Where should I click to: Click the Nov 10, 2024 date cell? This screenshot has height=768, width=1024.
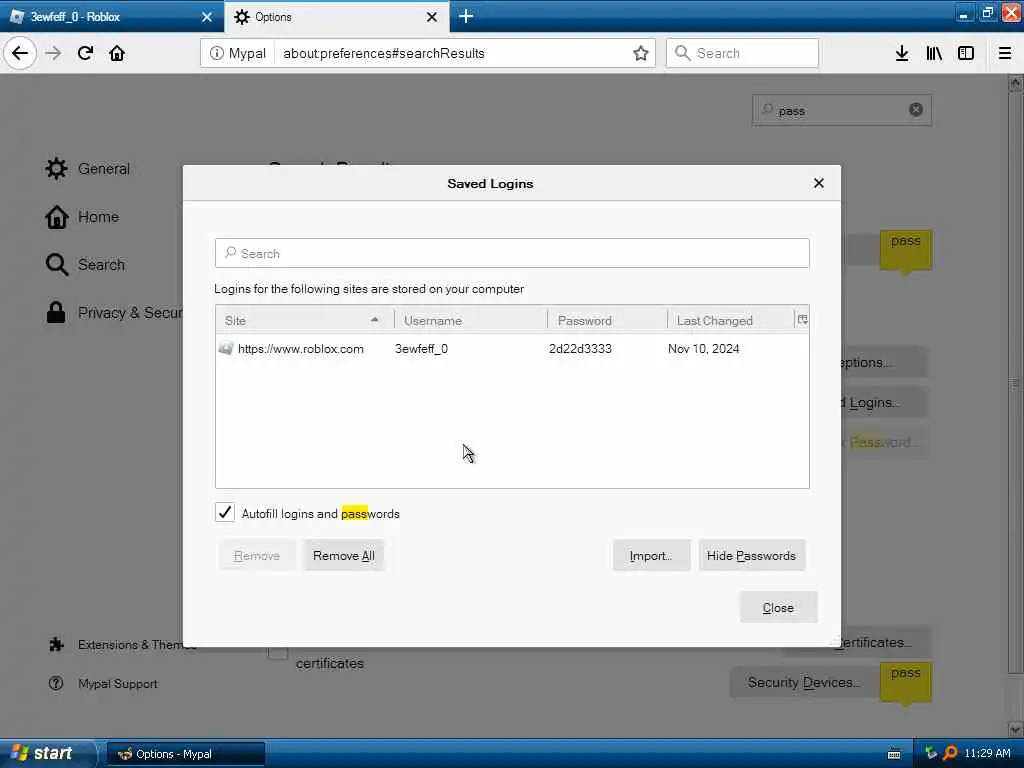[703, 349]
